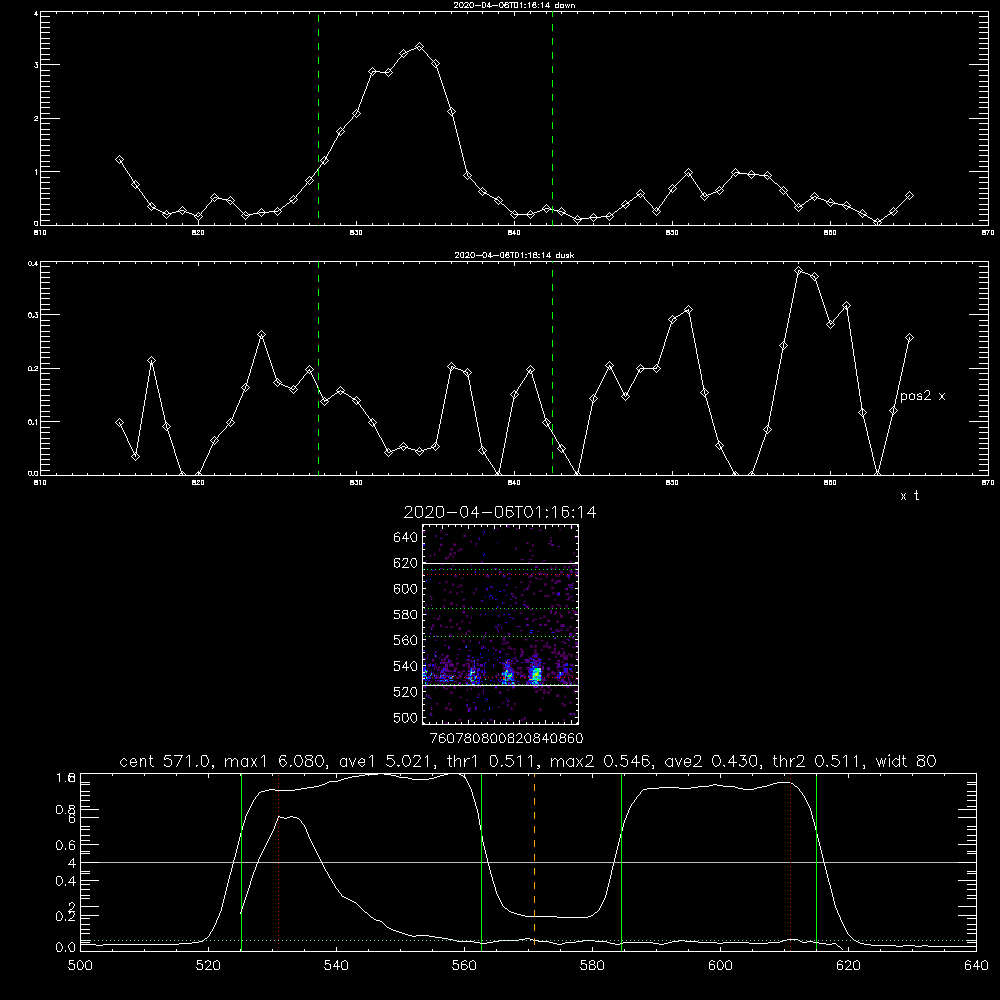Viewport: 1000px width, 1000px height.
Task: Click left green dashed line in dusk plot
Action: pyautogui.click(x=318, y=368)
